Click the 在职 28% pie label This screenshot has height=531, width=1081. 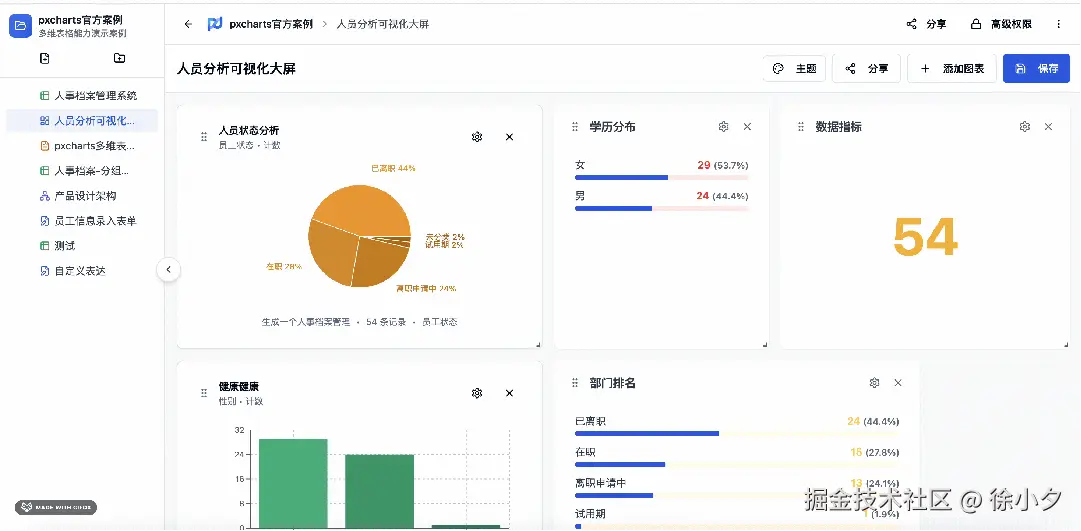pyautogui.click(x=284, y=266)
